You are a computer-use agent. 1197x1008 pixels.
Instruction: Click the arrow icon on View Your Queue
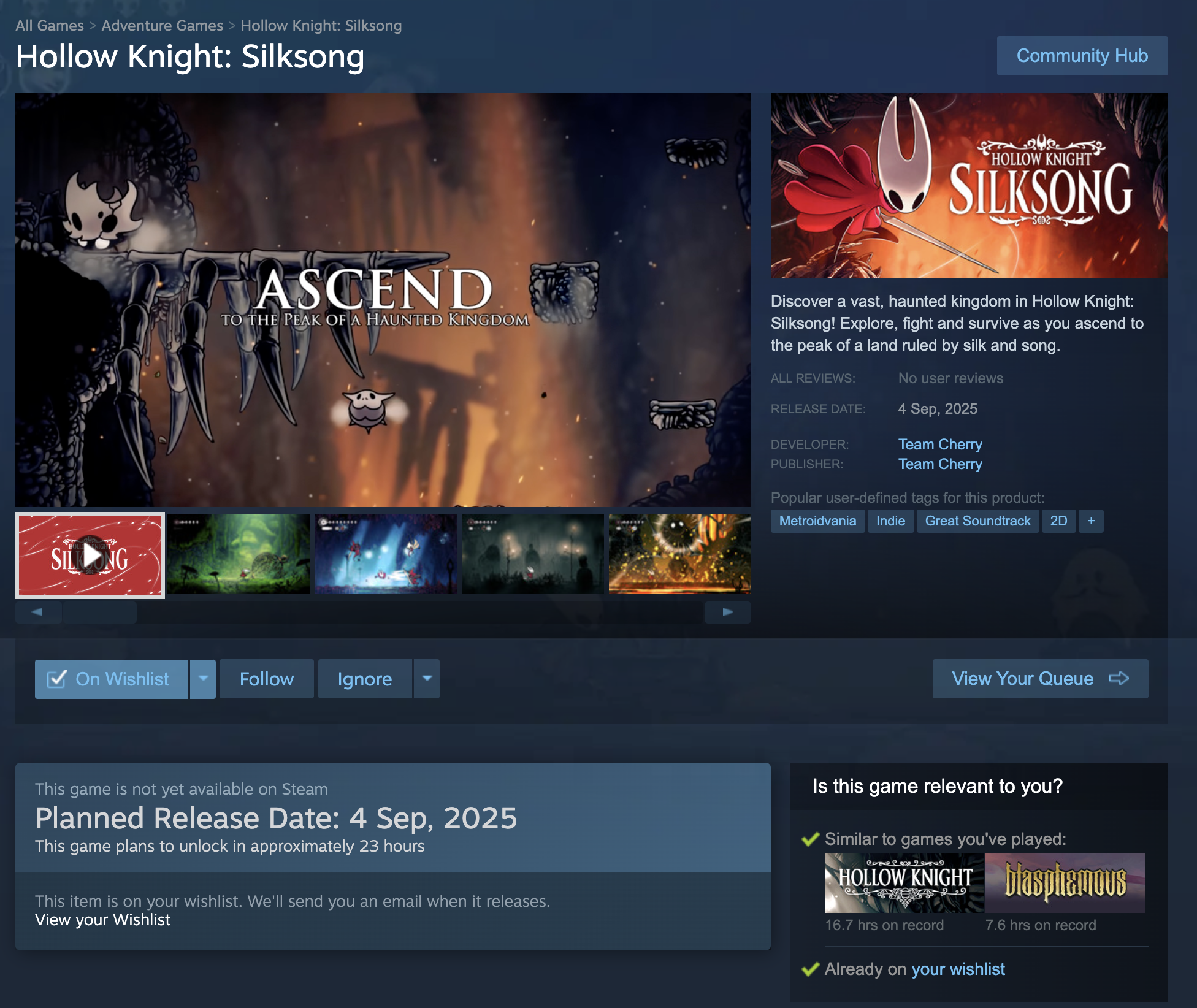point(1119,678)
